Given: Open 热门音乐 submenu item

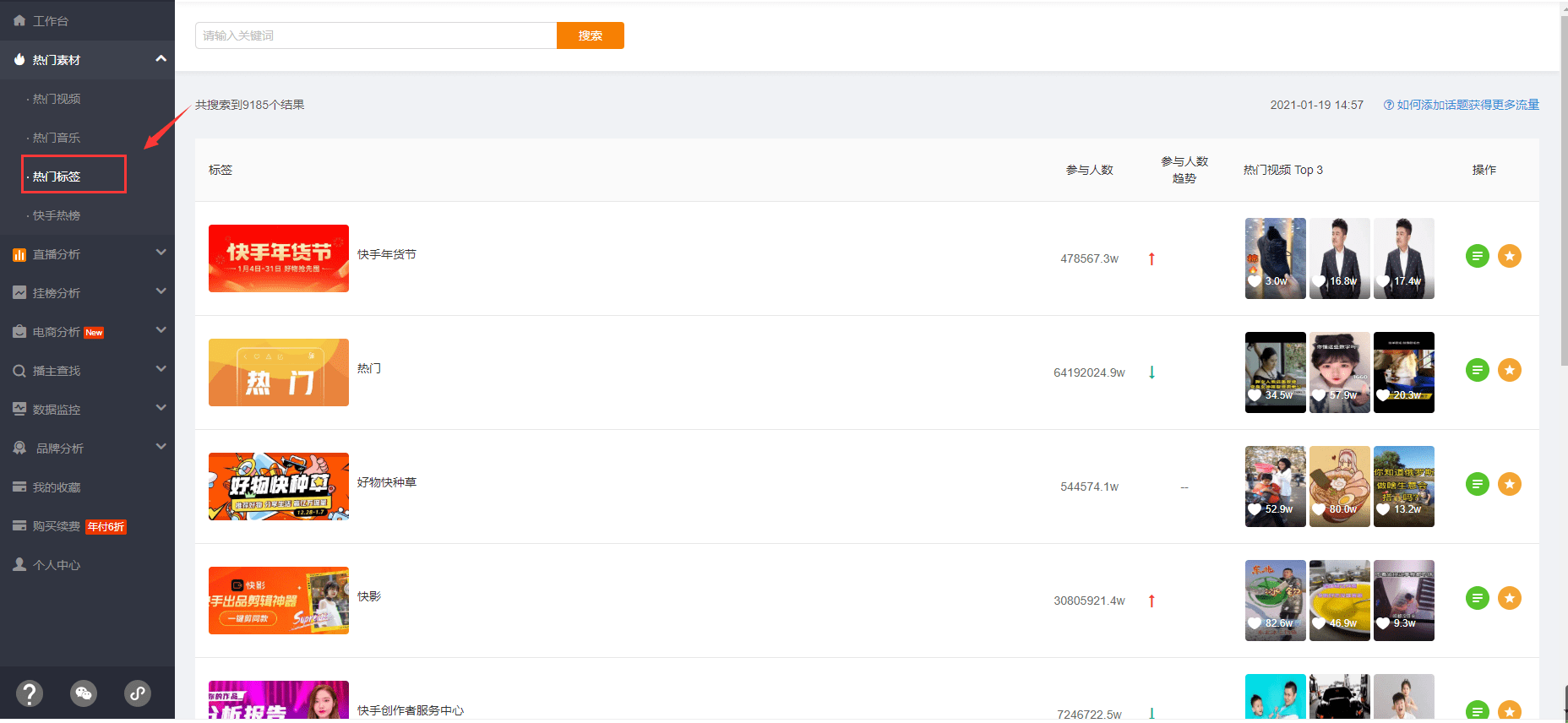Looking at the screenshot, I should [x=57, y=138].
